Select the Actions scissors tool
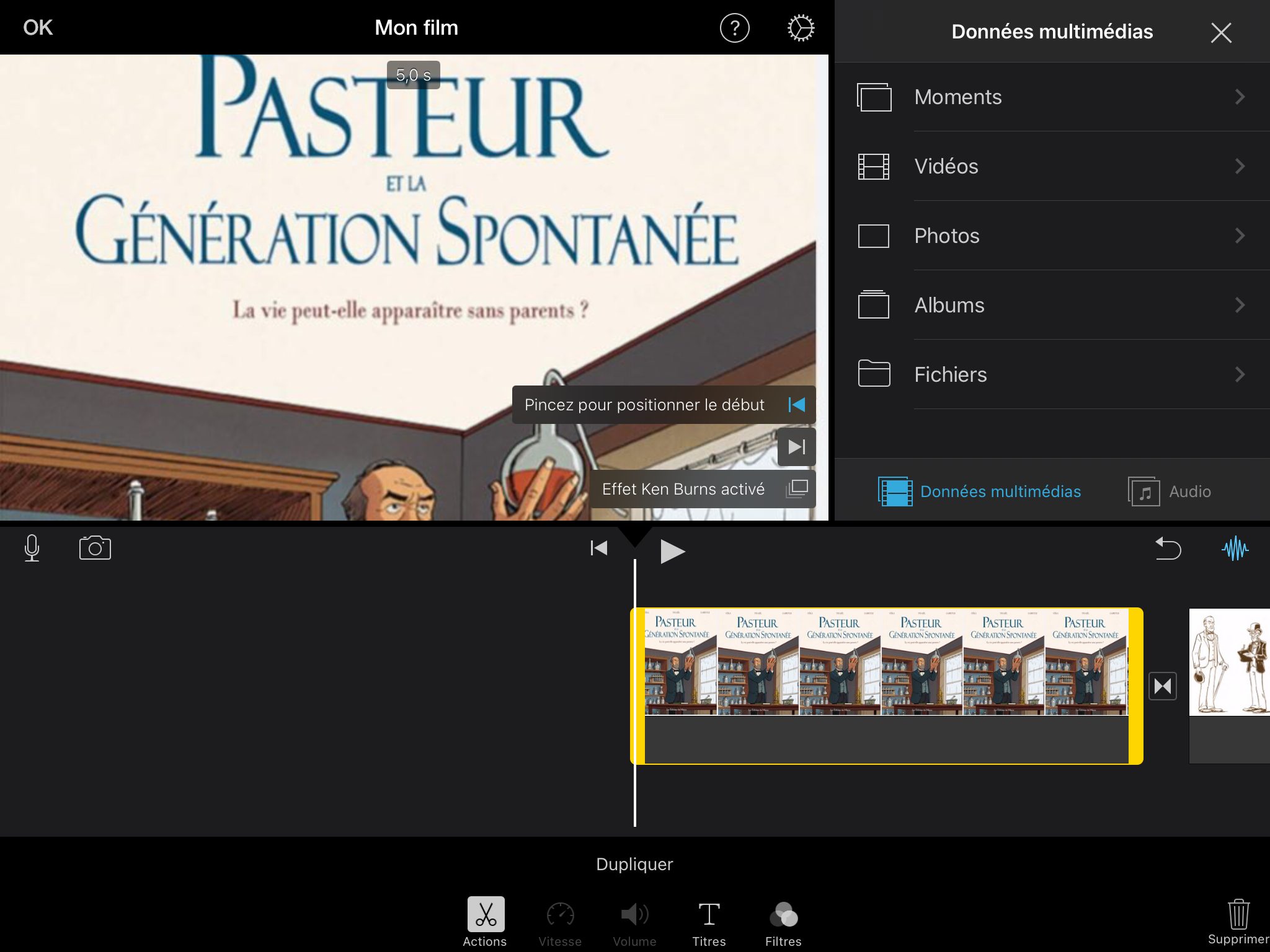 pyautogui.click(x=485, y=922)
